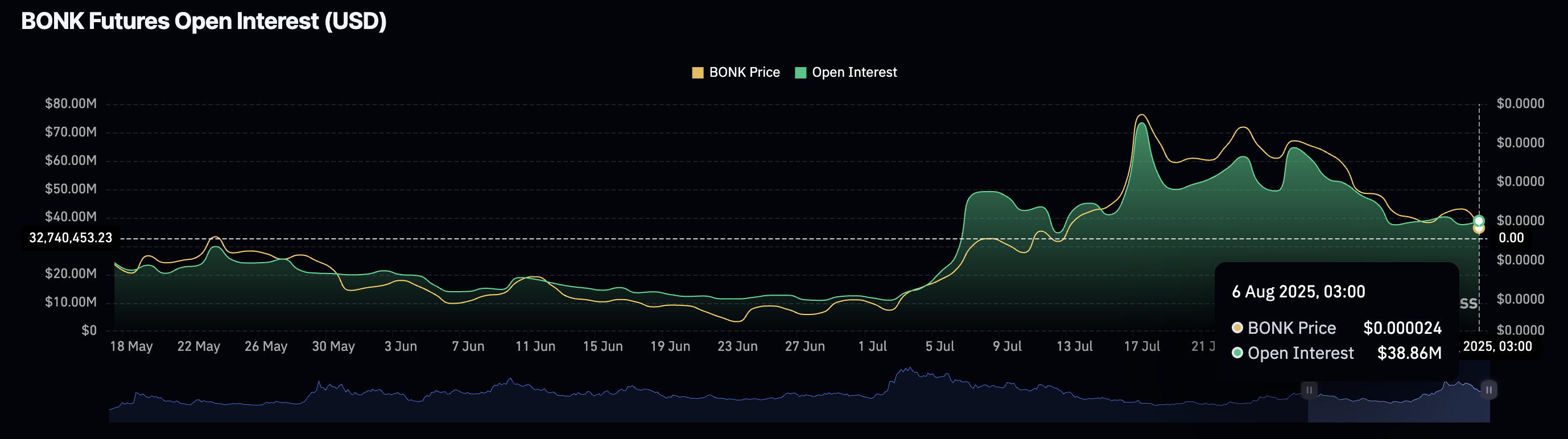The image size is (1568, 439).
Task: Click the 22 May x-axis label
Action: coord(199,346)
